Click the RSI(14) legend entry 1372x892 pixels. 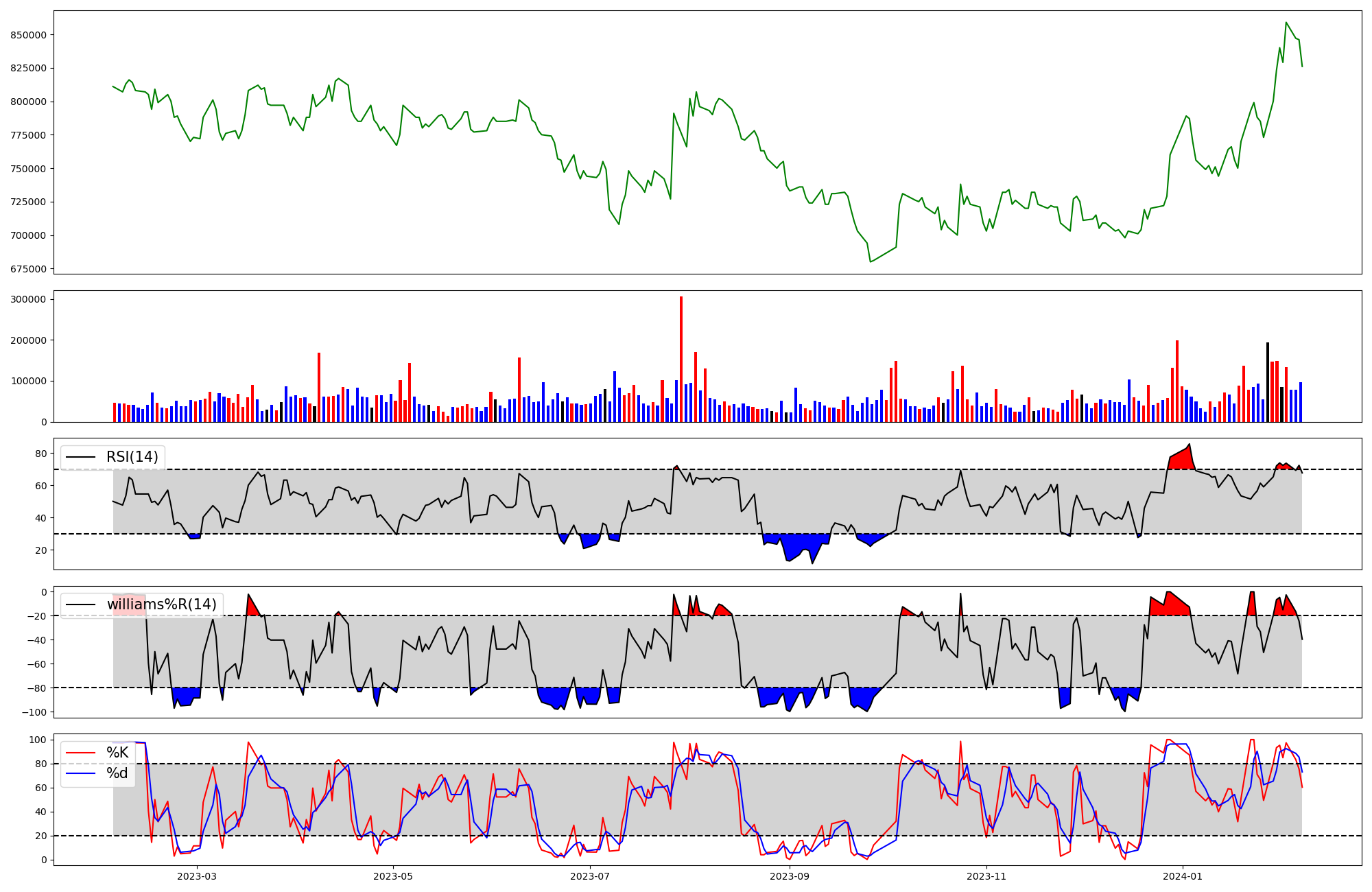[132, 457]
